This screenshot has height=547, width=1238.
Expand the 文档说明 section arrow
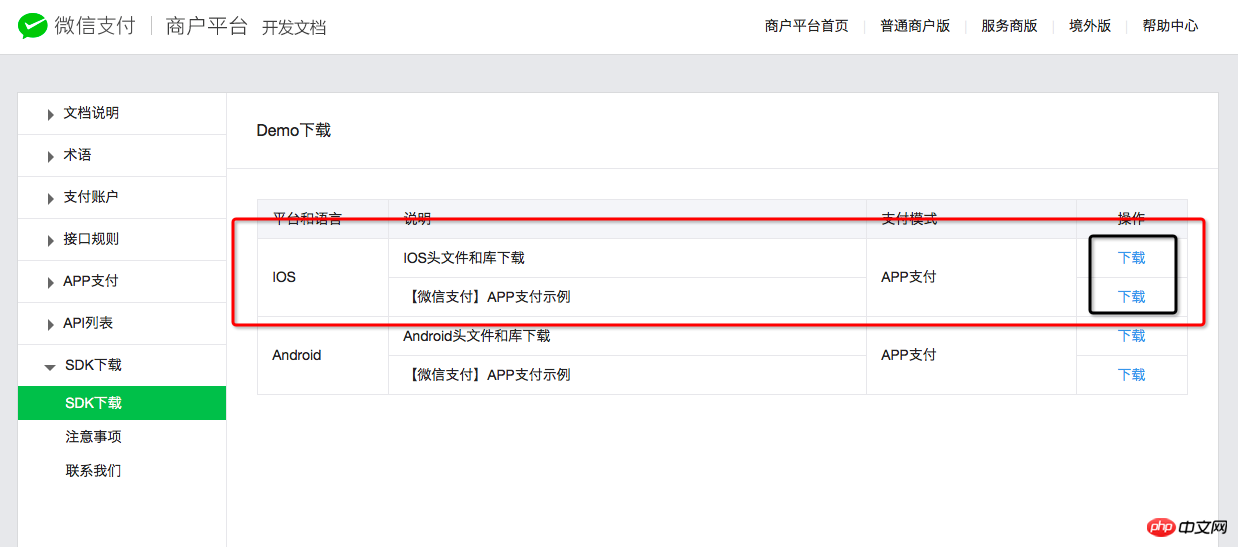(x=51, y=115)
